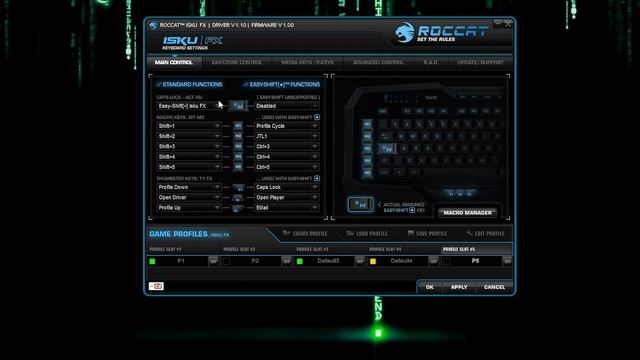Screen dimensions: 640x360
Task: Click the T1 thumbster key icon beside Profile Down
Action: click(238, 187)
